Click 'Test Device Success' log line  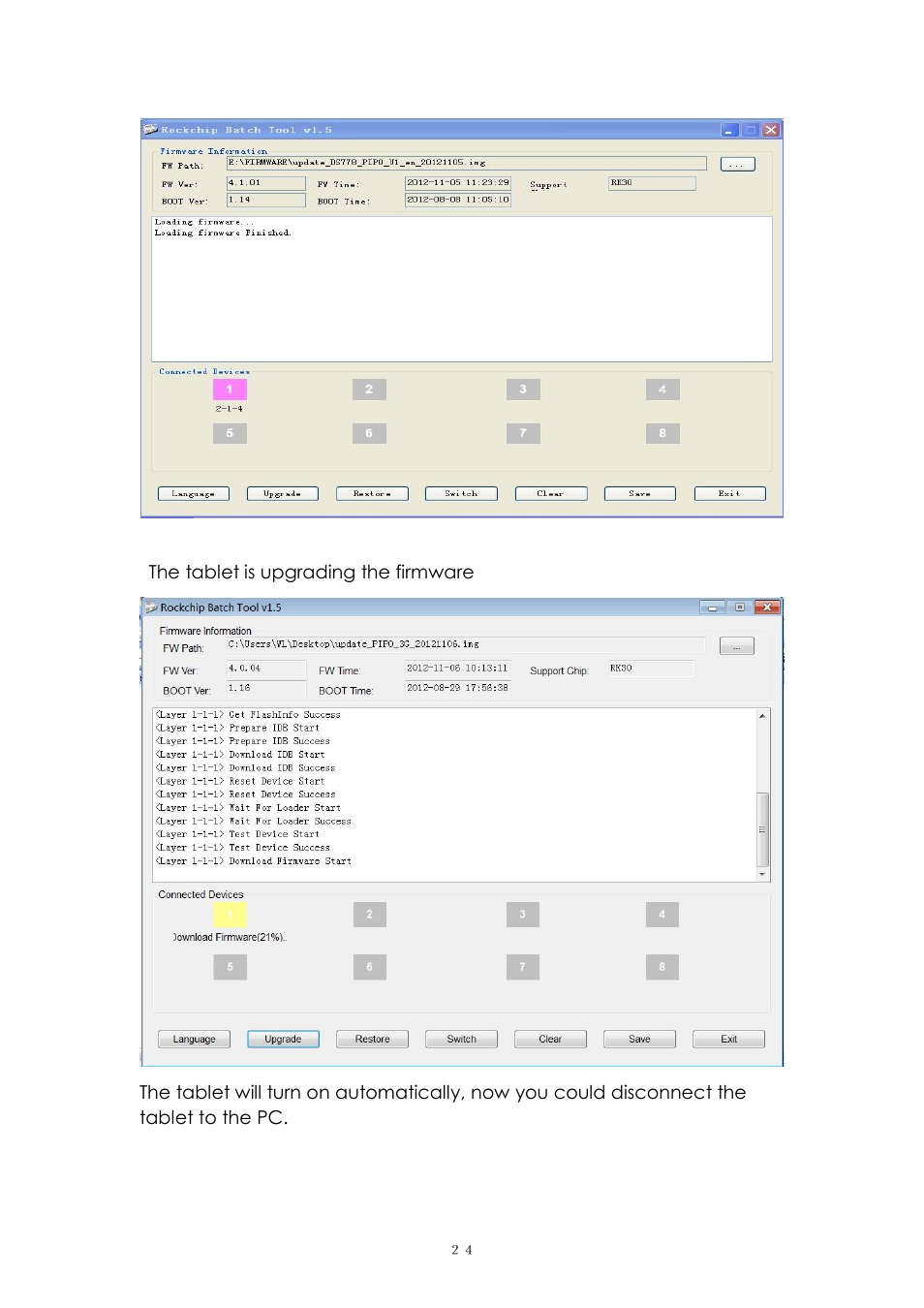click(x=243, y=848)
